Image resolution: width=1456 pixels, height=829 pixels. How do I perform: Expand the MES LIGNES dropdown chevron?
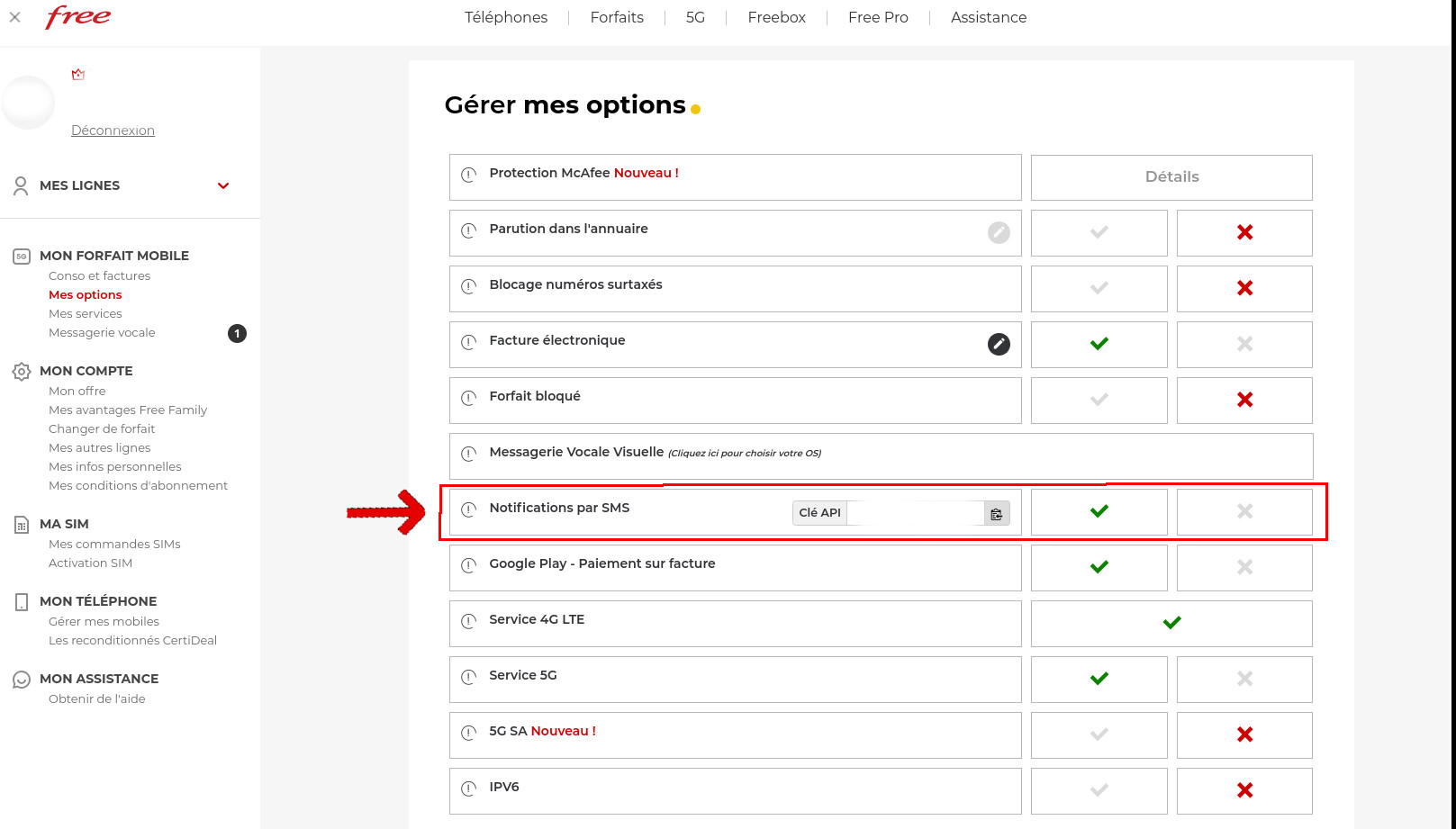pyautogui.click(x=223, y=185)
